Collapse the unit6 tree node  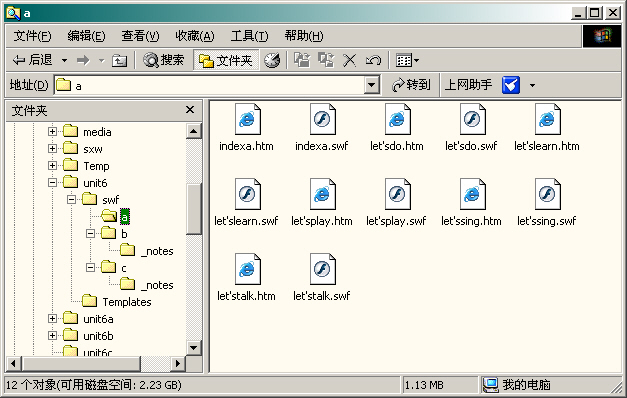52,183
